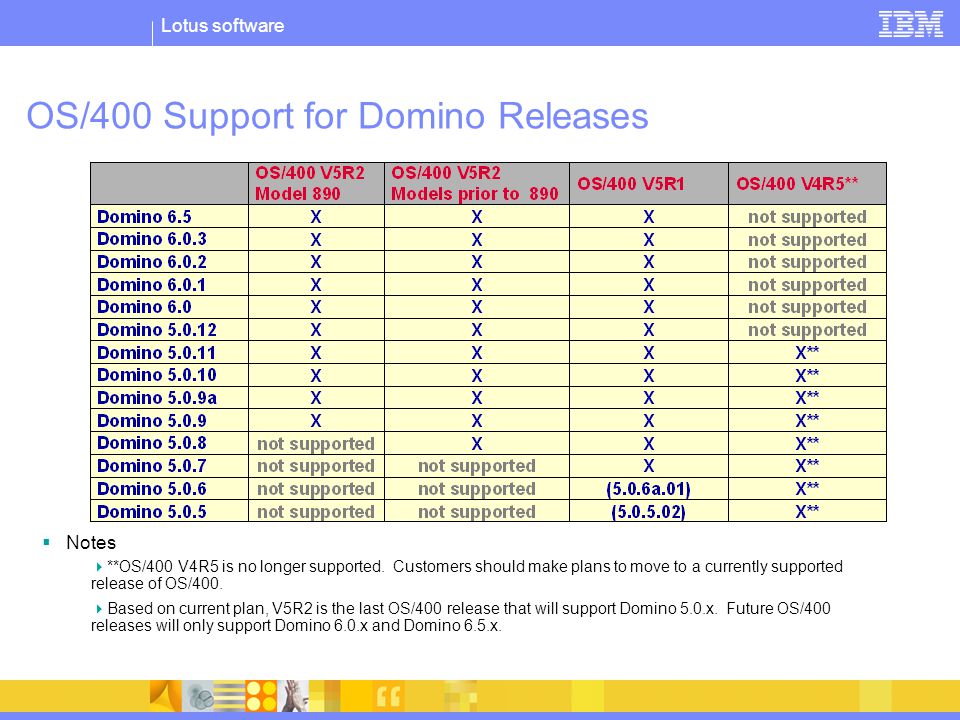Select the 'Domino 5.0.12' row label
Screen dimensions: 960x720
[x=157, y=330]
